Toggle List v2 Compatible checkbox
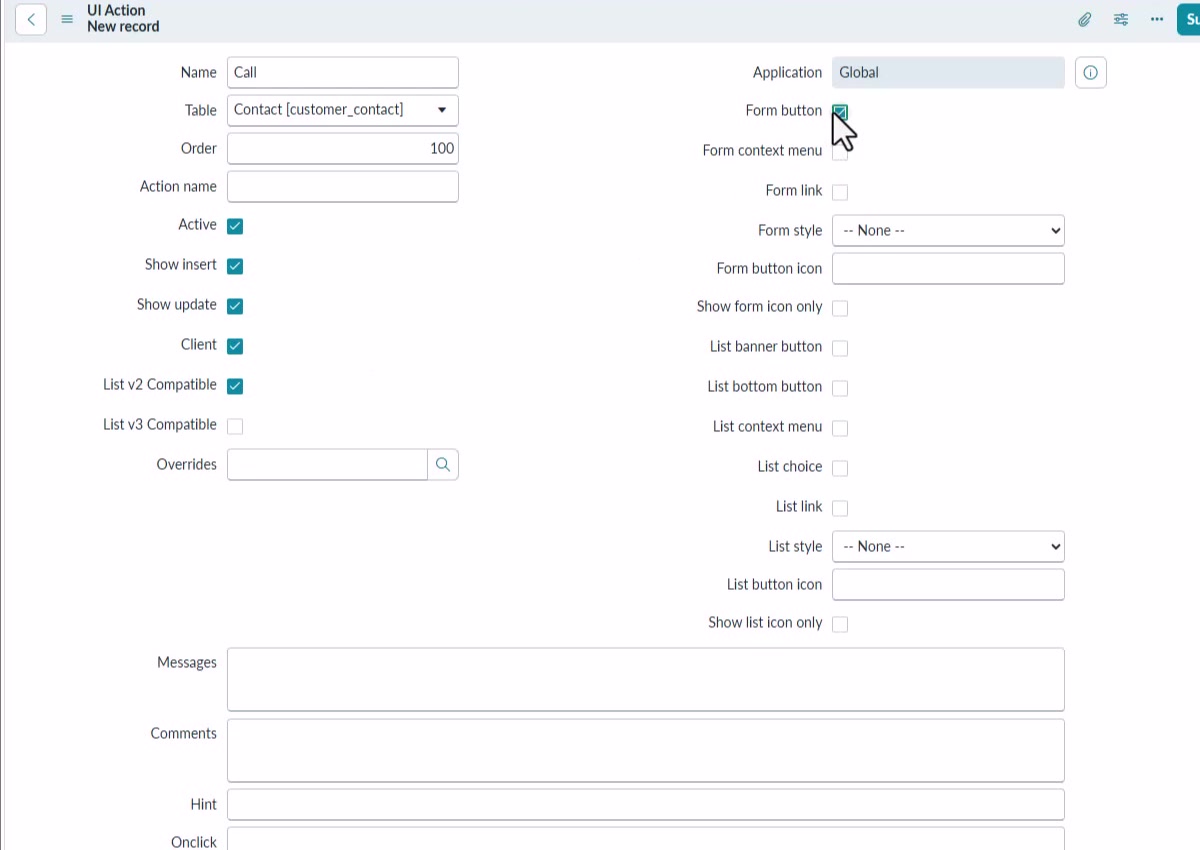The height and width of the screenshot is (850, 1200). click(235, 386)
